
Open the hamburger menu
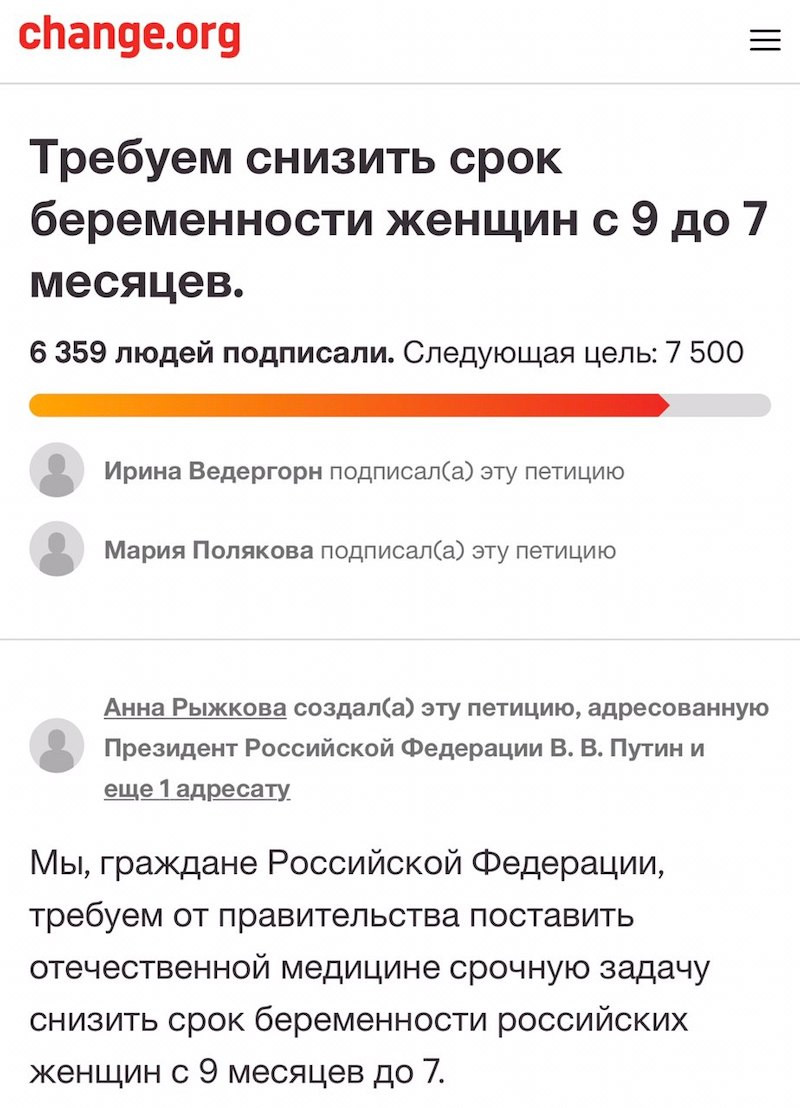tap(765, 40)
